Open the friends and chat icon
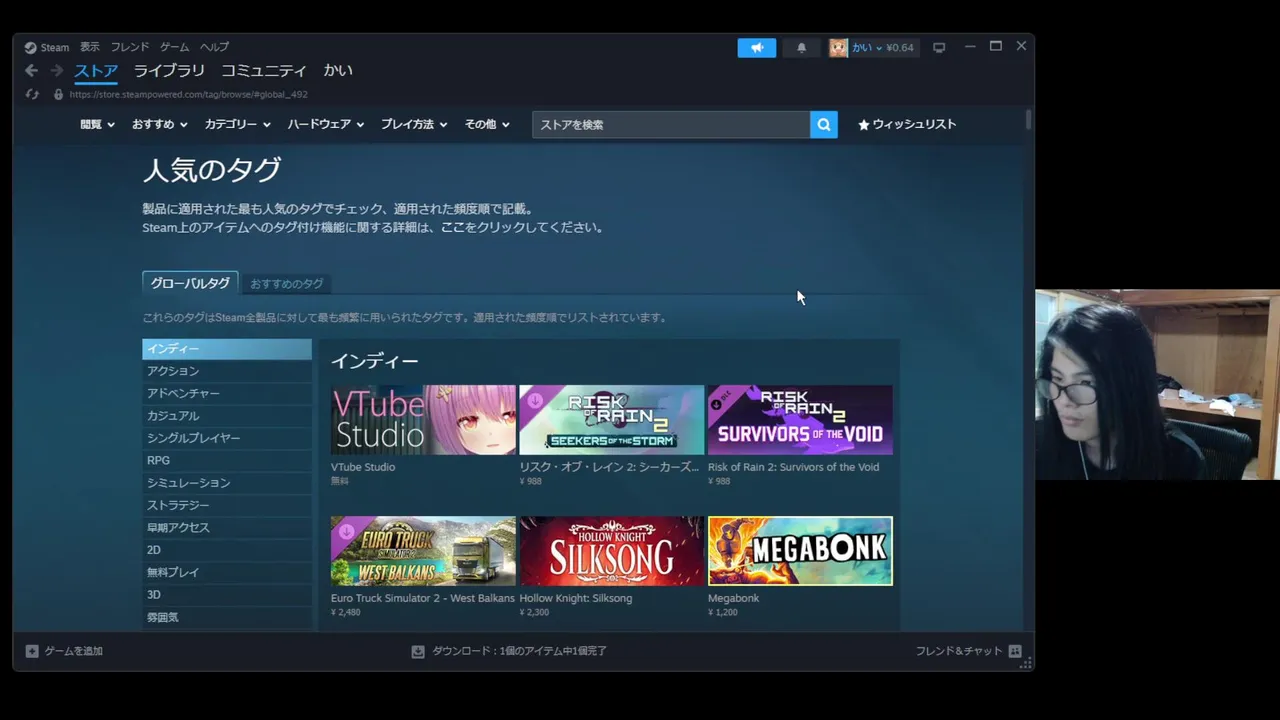 (1015, 651)
